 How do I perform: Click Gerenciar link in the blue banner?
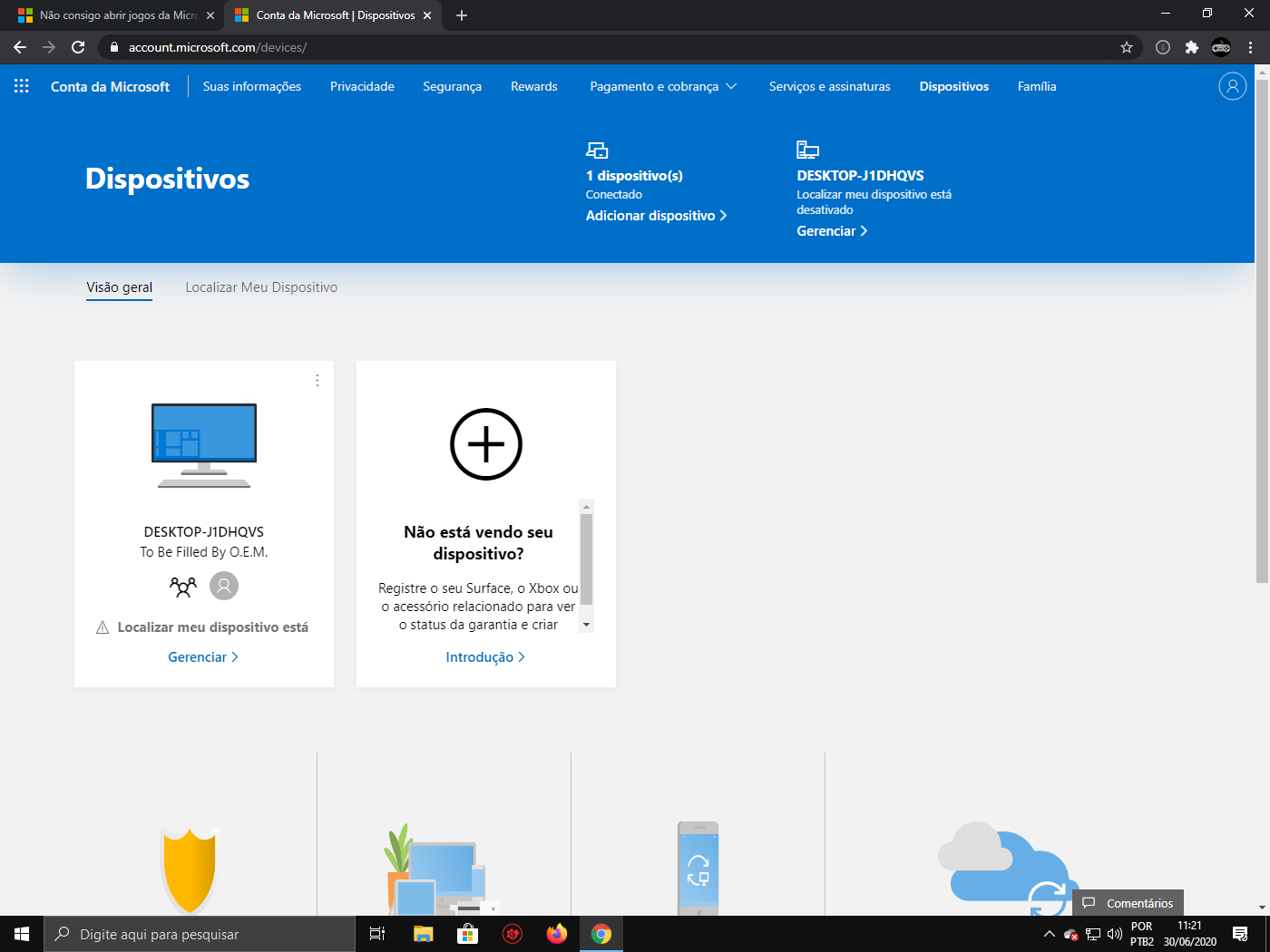click(832, 231)
